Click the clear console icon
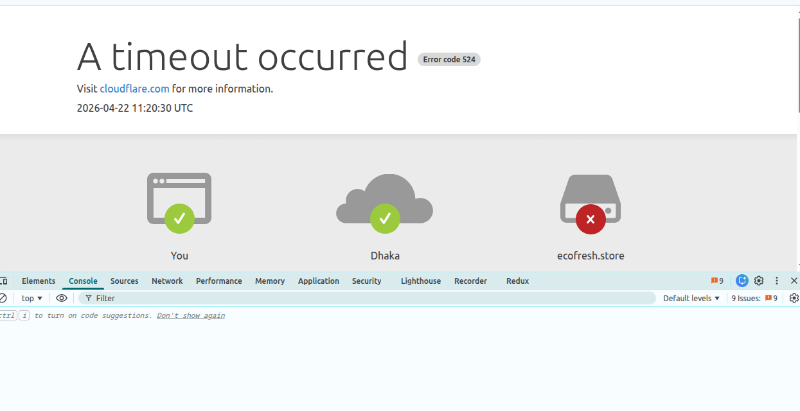Viewport: 800px width, 411px height. pos(3,298)
